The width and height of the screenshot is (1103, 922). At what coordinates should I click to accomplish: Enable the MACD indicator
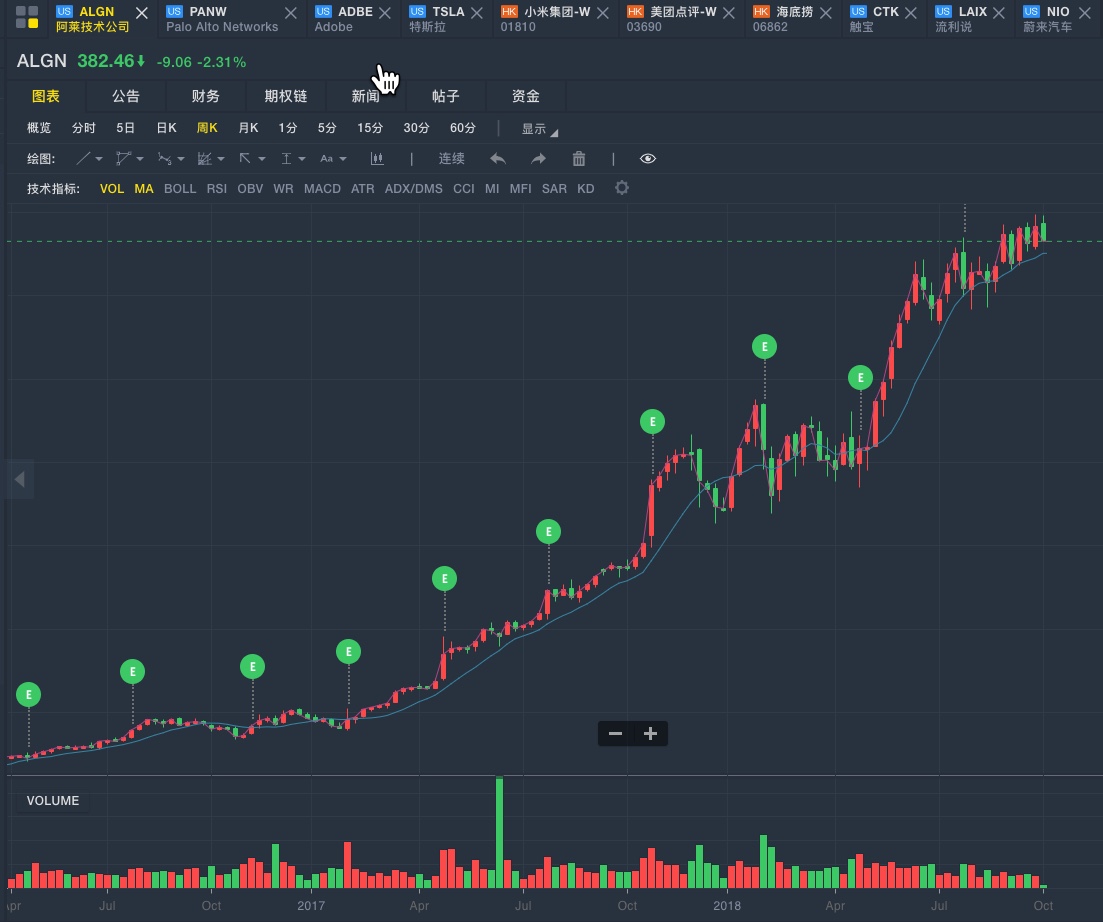tap(322, 189)
